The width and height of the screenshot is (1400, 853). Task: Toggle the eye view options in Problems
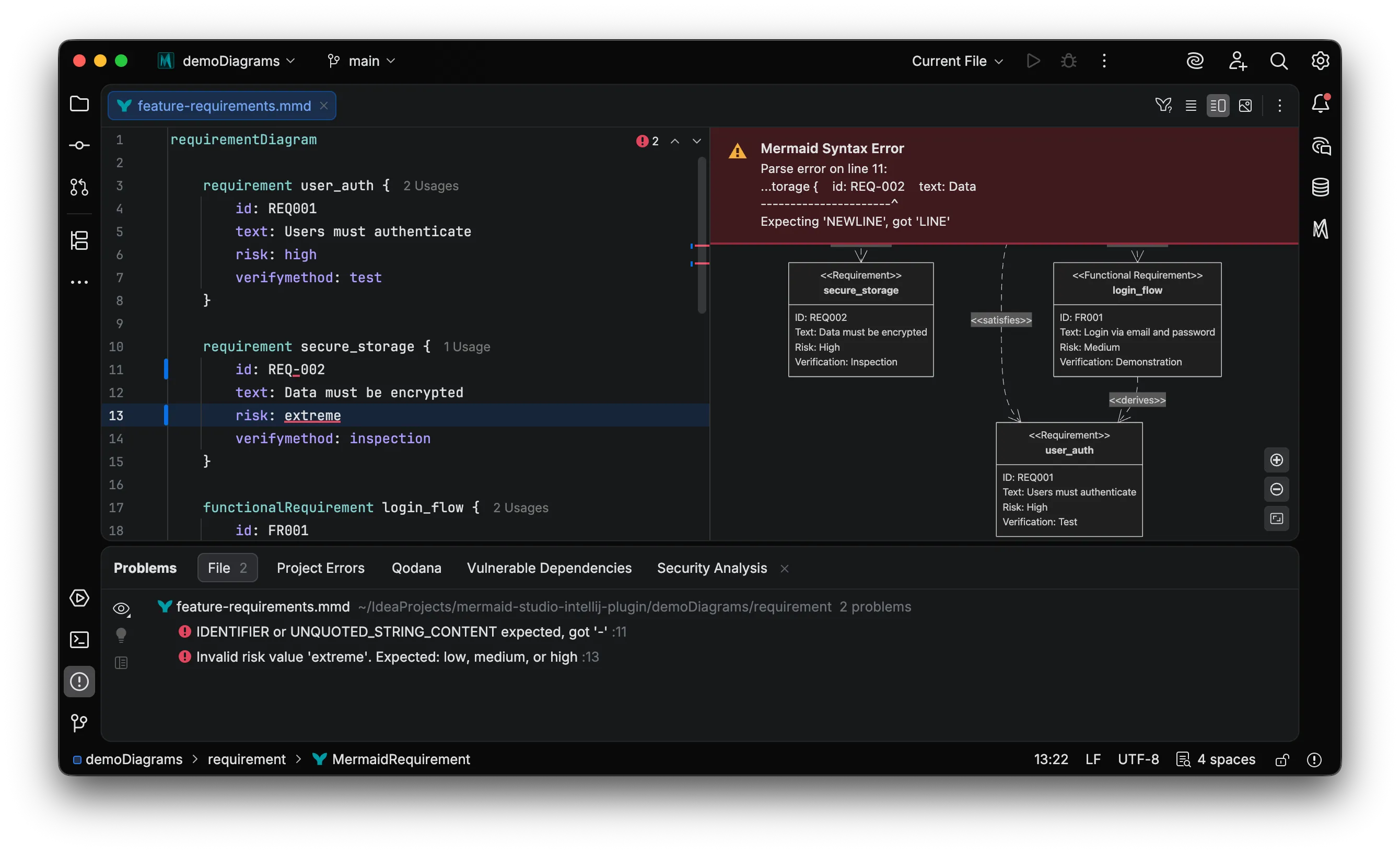(121, 608)
